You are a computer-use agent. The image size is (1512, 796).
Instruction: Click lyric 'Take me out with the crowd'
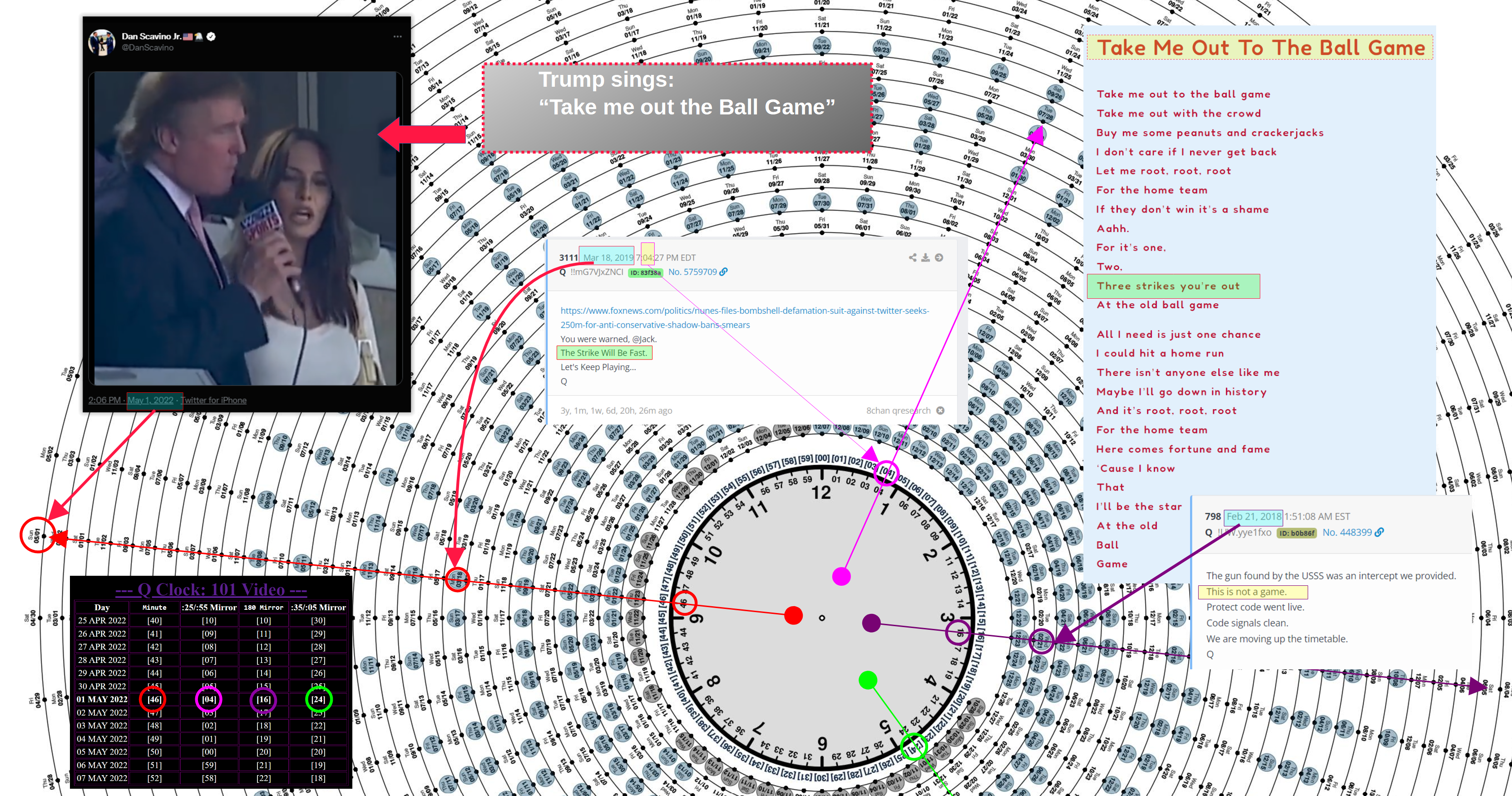pos(1179,114)
